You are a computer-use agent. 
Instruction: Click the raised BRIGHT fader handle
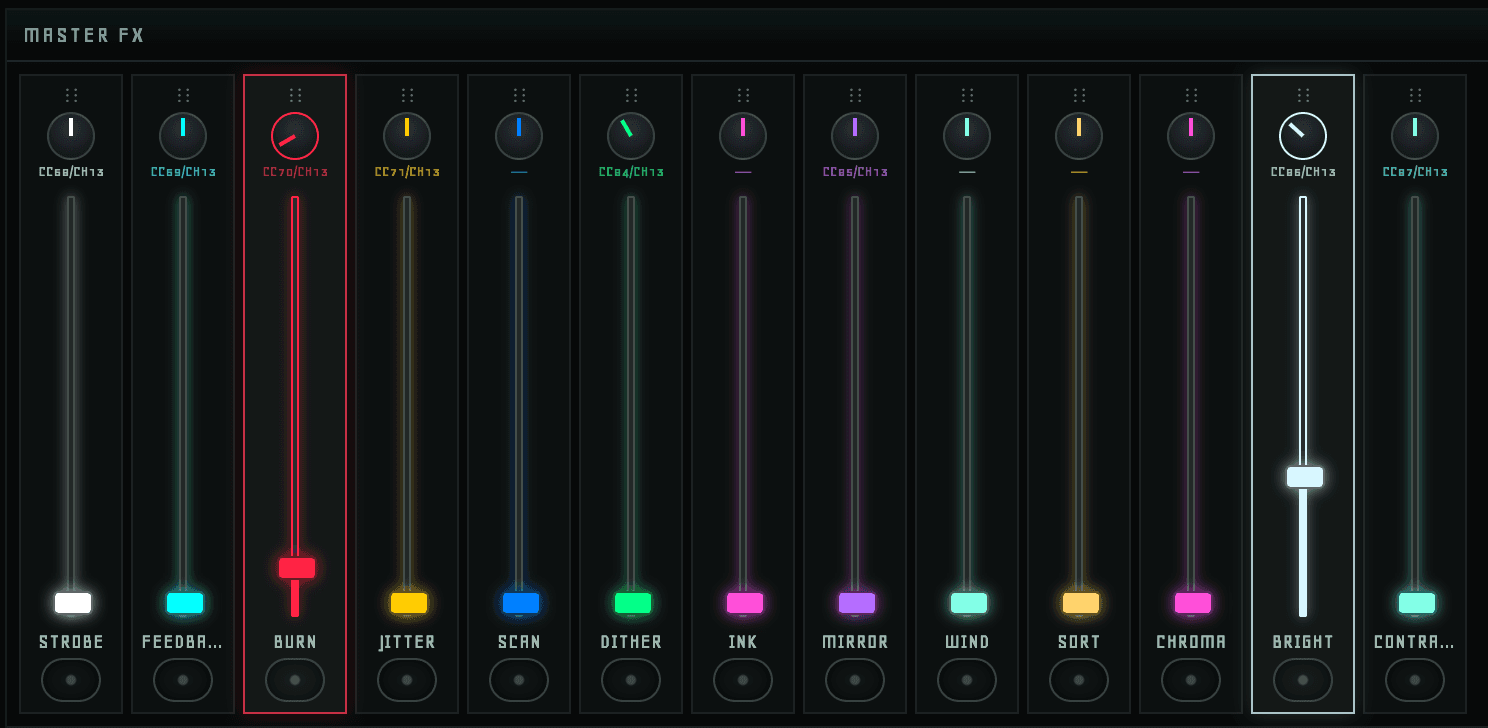(x=1305, y=477)
